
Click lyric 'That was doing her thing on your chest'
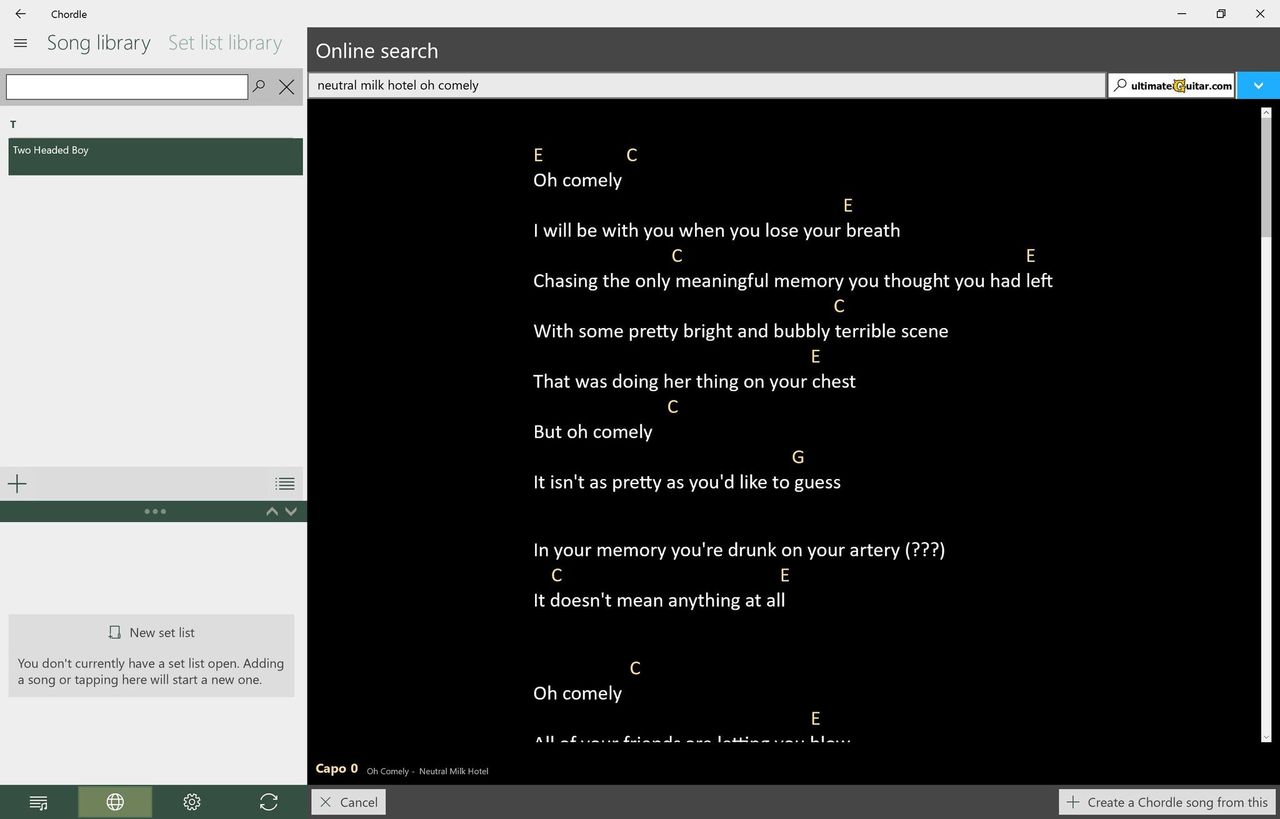tap(694, 381)
